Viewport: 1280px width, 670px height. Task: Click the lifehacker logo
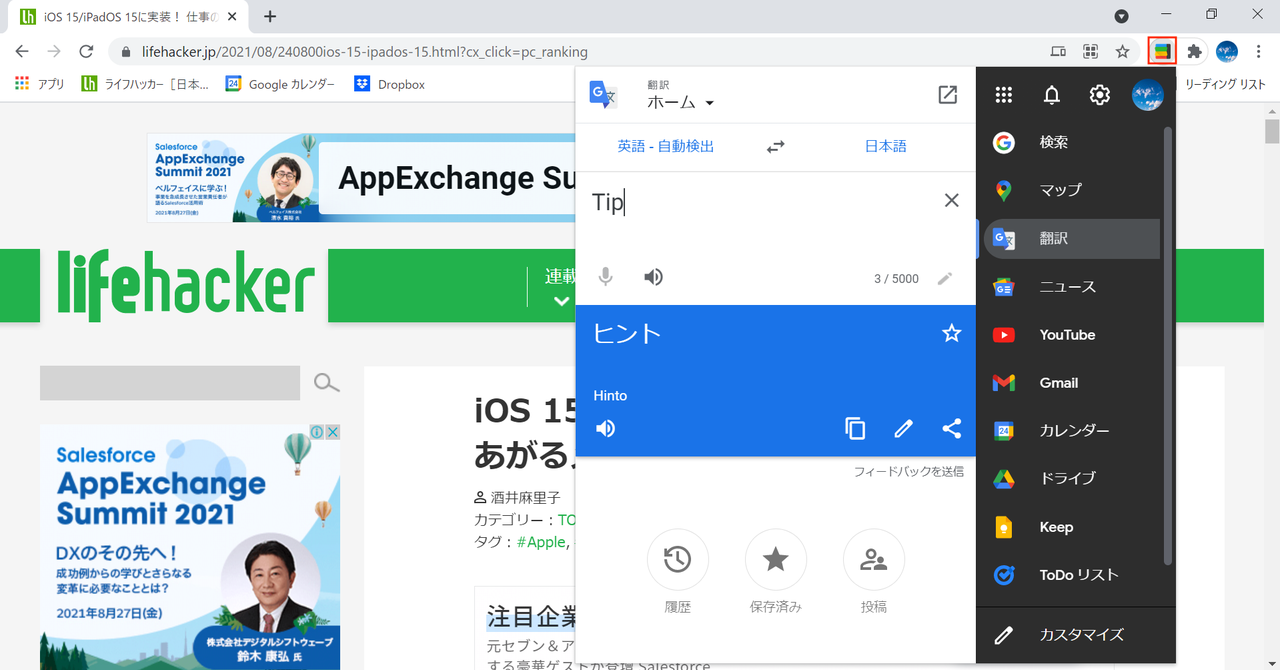coord(187,286)
